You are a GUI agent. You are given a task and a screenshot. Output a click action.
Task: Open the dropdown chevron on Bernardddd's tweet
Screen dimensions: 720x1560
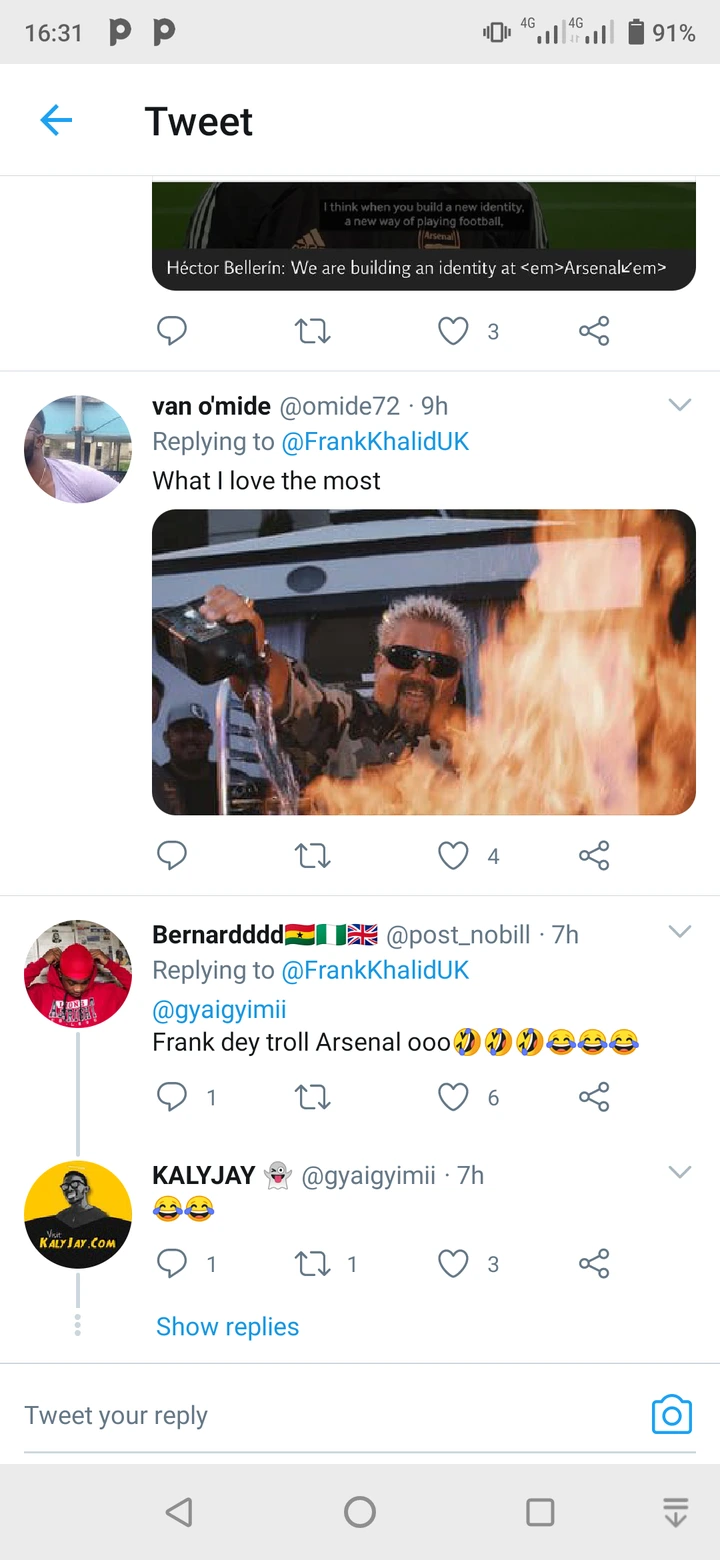680,932
